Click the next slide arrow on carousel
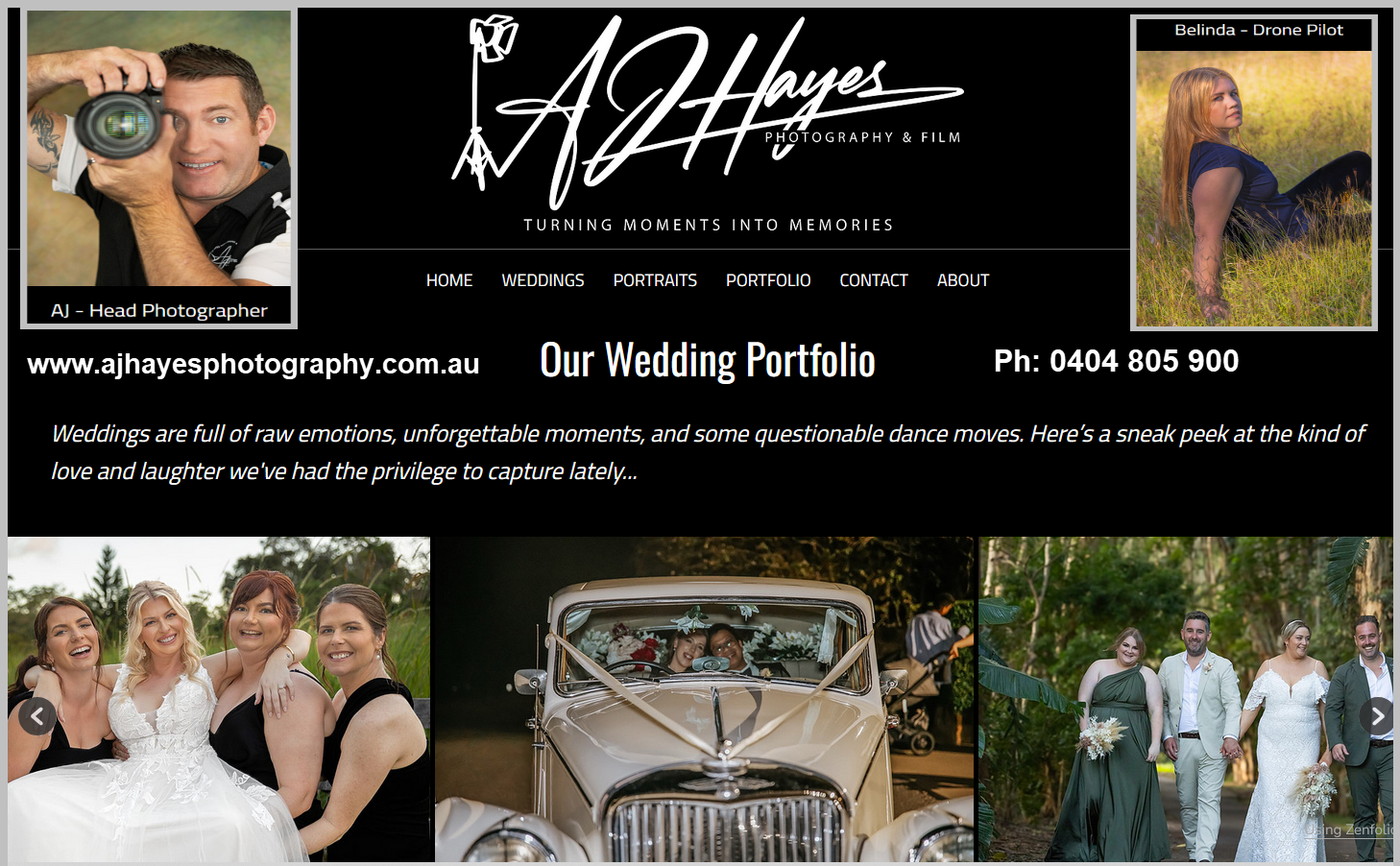The height and width of the screenshot is (866, 1400). point(1377,716)
